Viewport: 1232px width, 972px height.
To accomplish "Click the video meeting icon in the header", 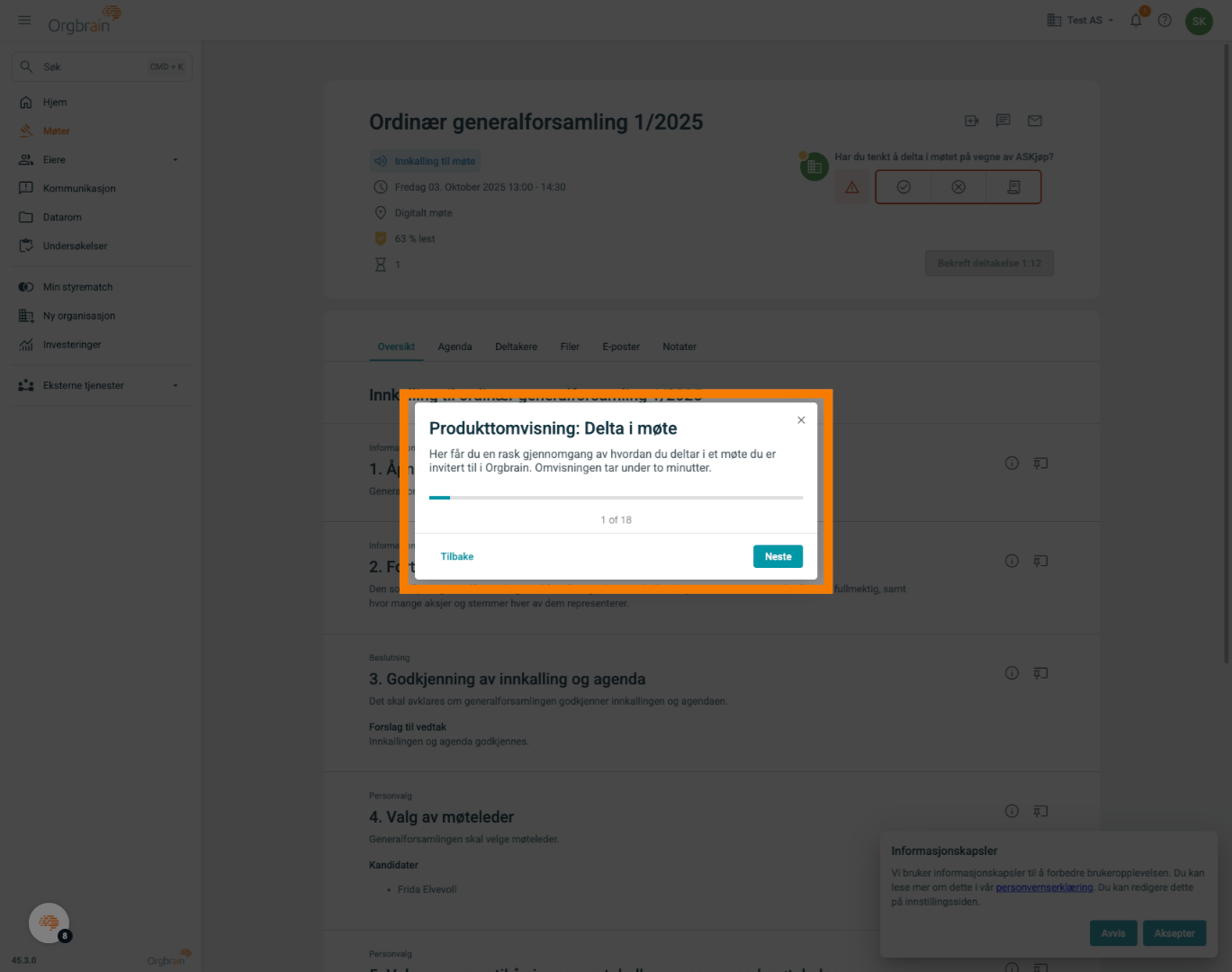I will click(971, 121).
